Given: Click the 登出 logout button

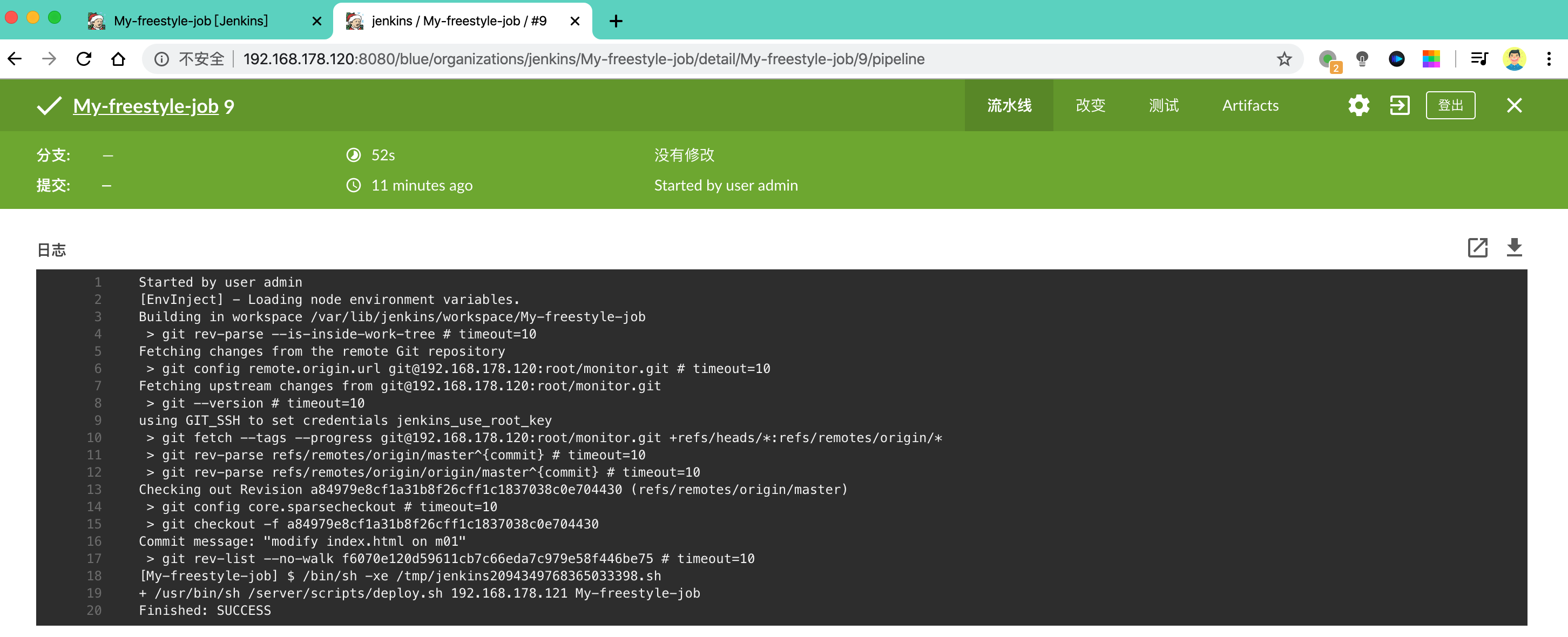Looking at the screenshot, I should click(1450, 105).
